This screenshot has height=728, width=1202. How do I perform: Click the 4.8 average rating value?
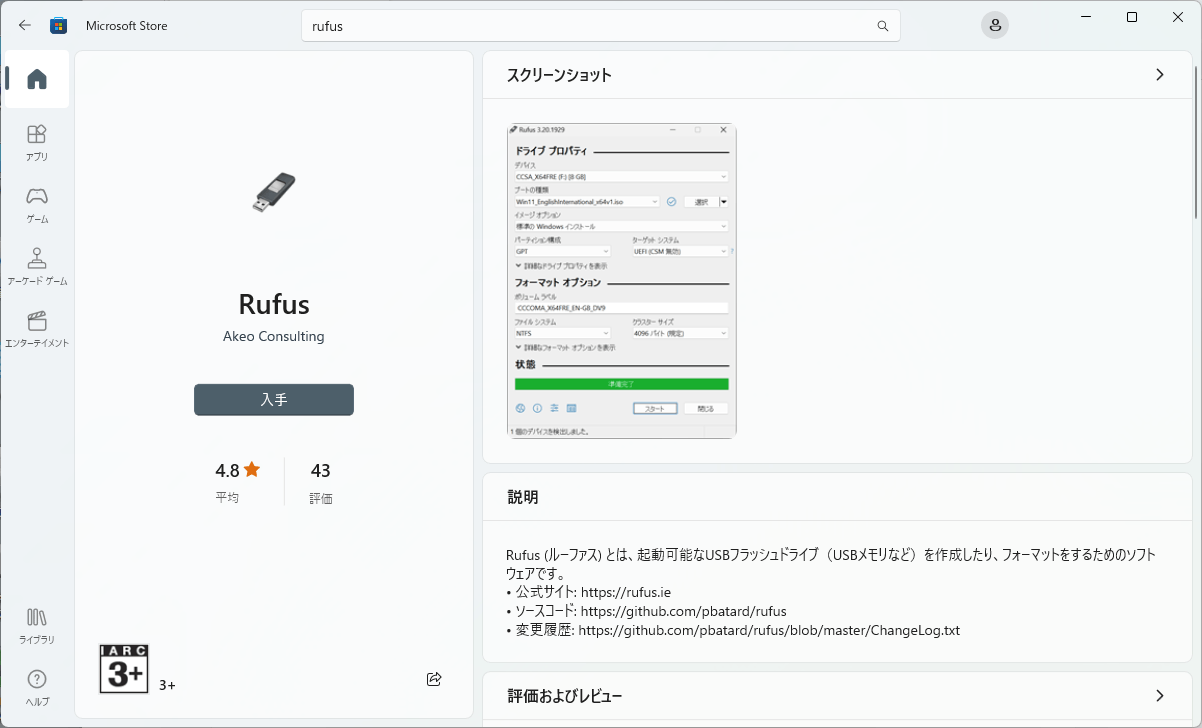227,470
